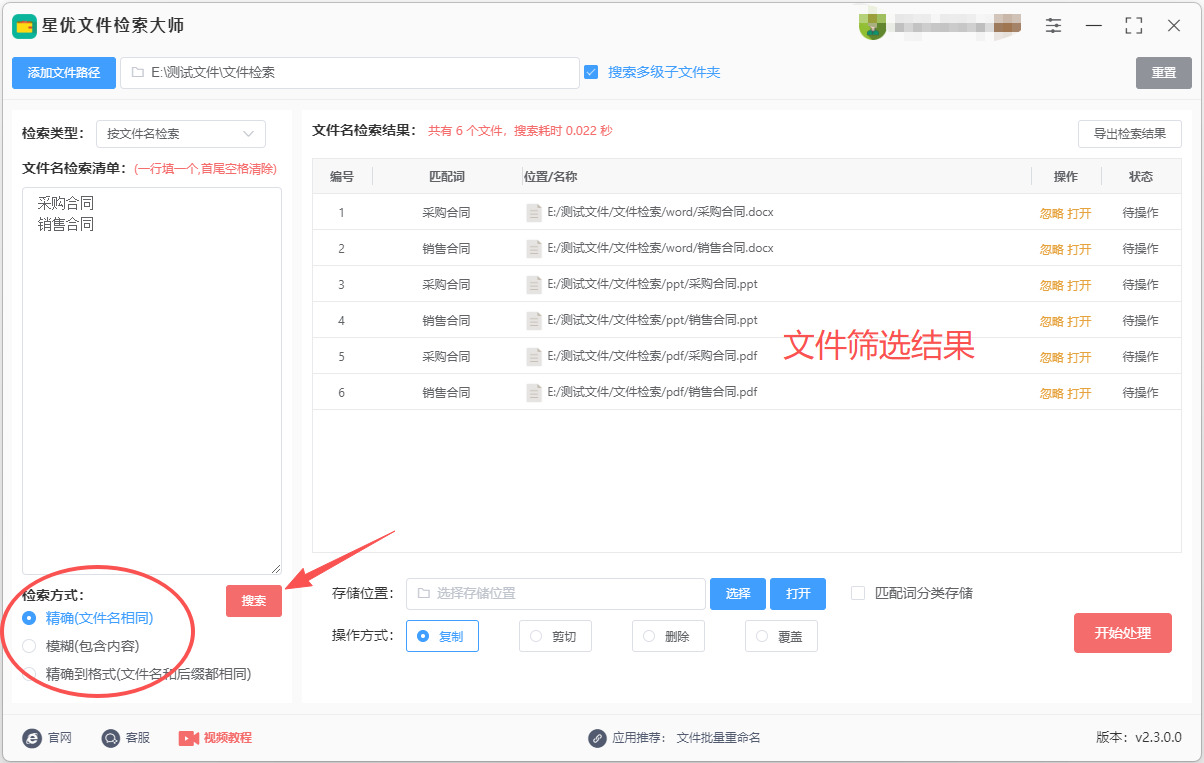Toggle 搜索多级子文件夹 checkbox
The height and width of the screenshot is (763, 1204).
coord(591,72)
